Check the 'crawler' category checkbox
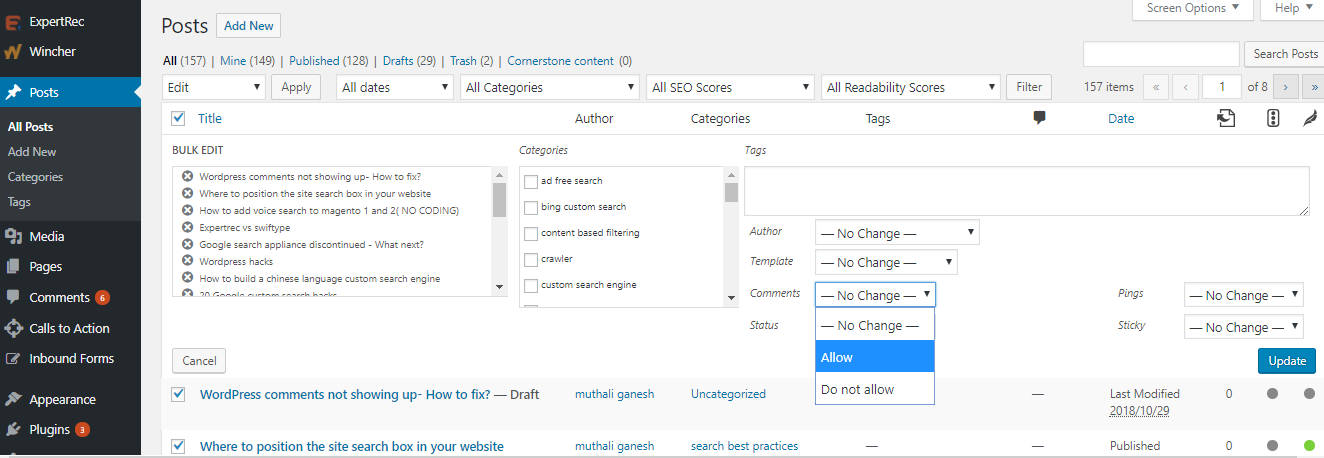 pos(531,259)
